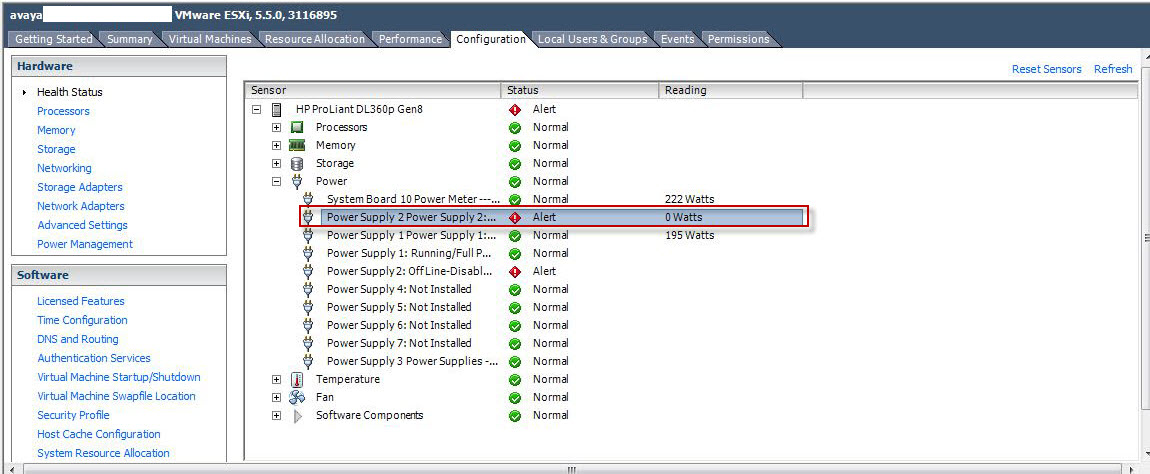Click the plug icon beside Power Supply 4: Not Installed

coord(308,289)
